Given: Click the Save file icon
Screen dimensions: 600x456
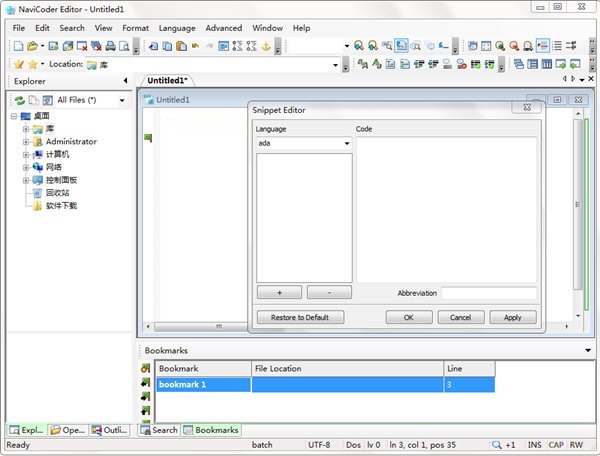Looking at the screenshot, I should coord(53,46).
